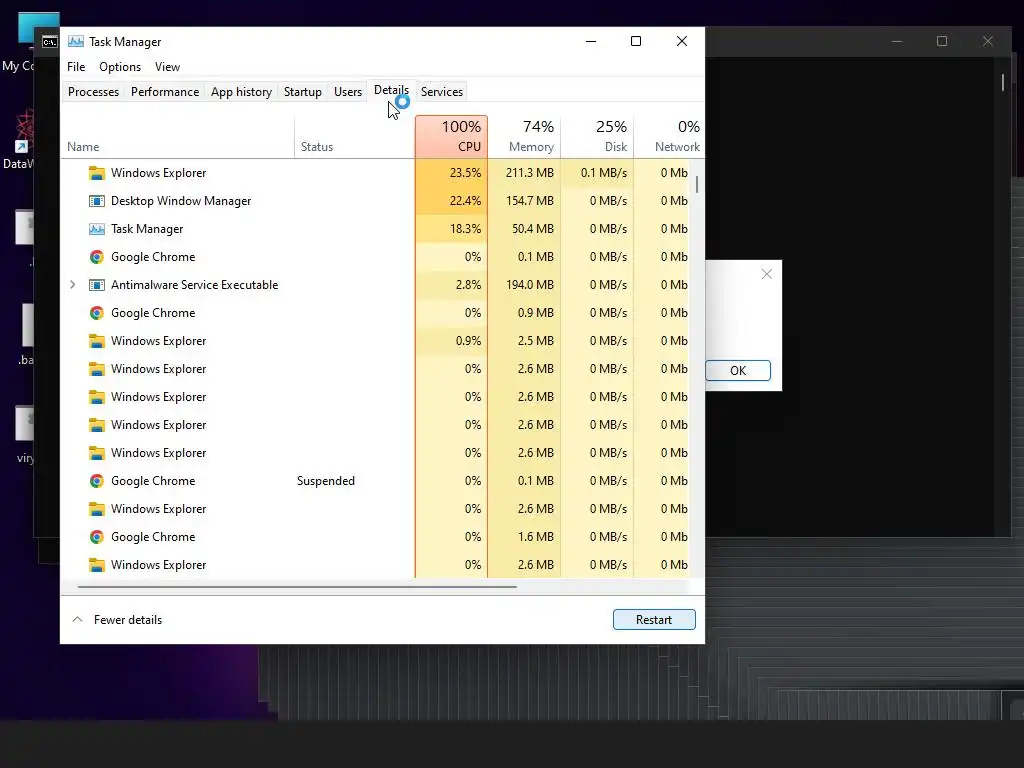Click the 194.0 MB memory value
This screenshot has width=1024, height=768.
(530, 285)
